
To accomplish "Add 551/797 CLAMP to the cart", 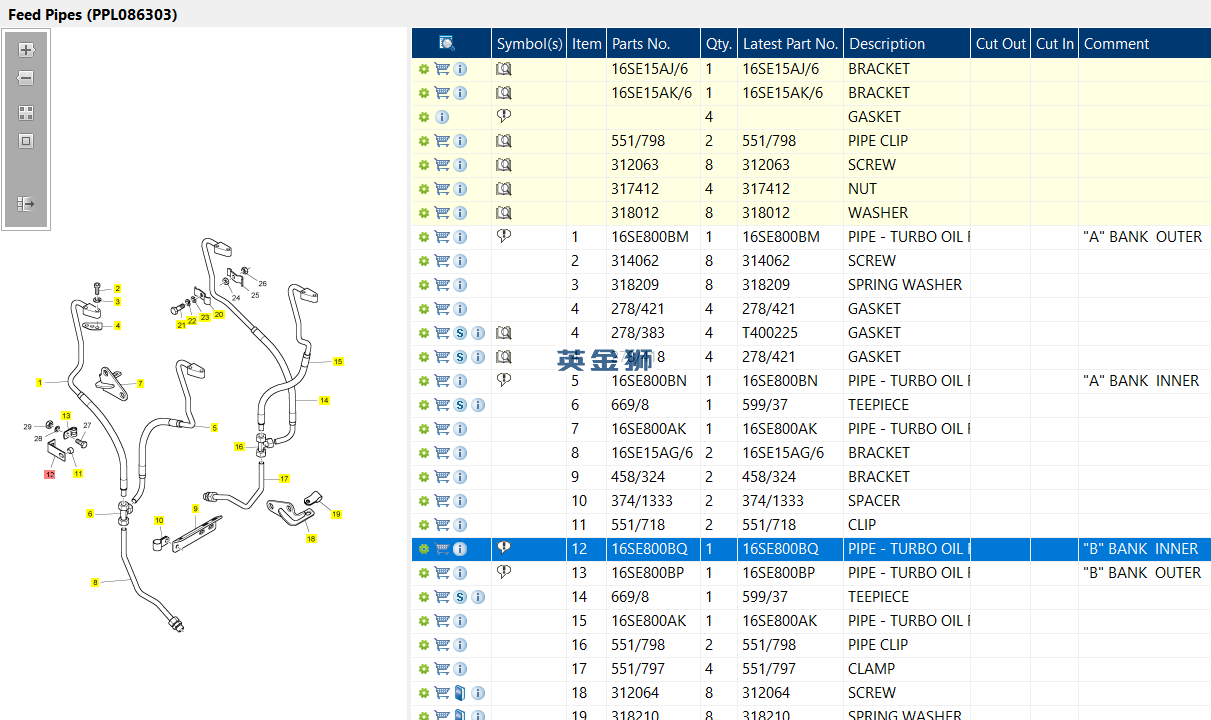I will click(441, 669).
